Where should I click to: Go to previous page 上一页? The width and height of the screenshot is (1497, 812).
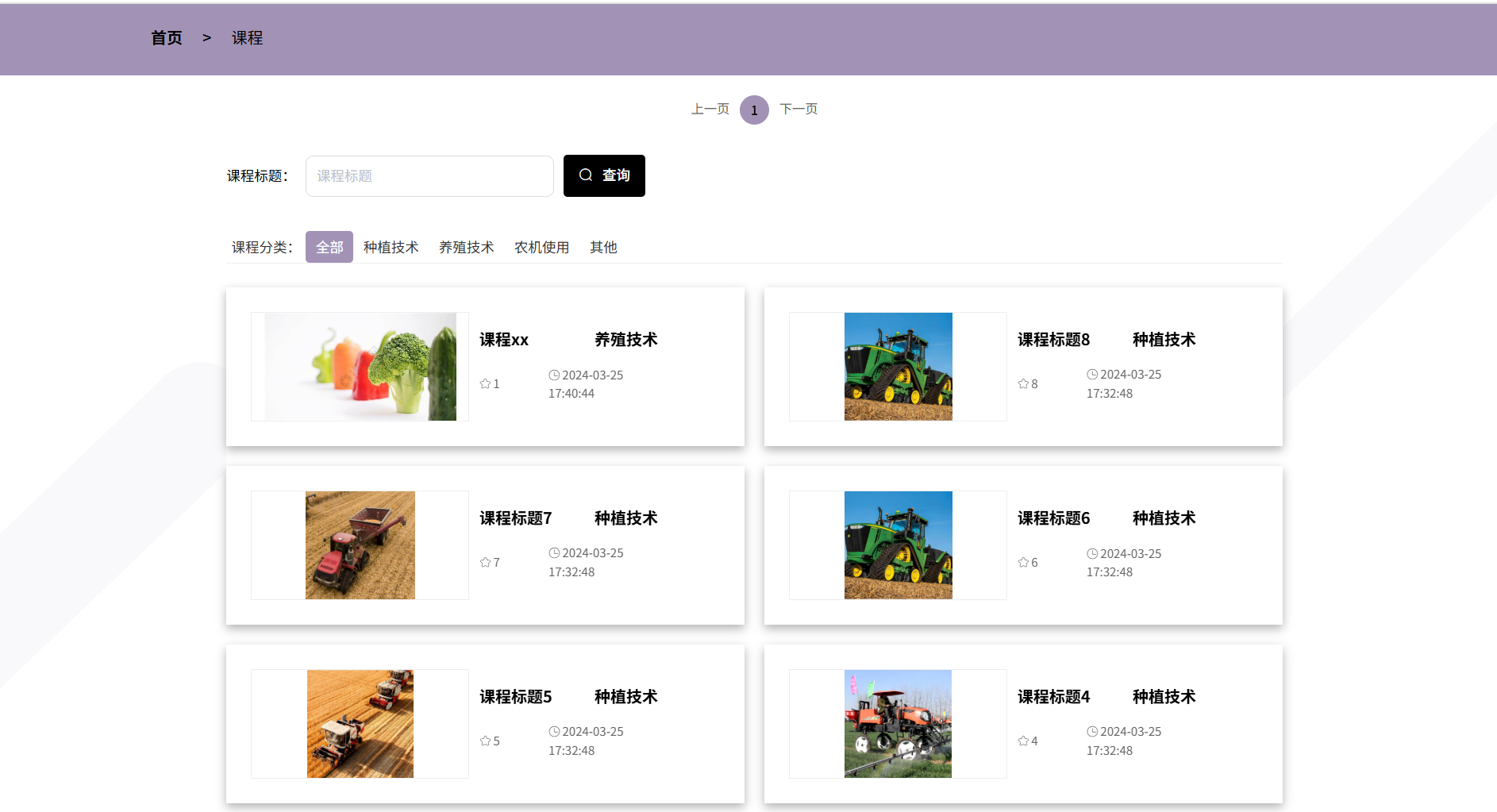[x=710, y=109]
